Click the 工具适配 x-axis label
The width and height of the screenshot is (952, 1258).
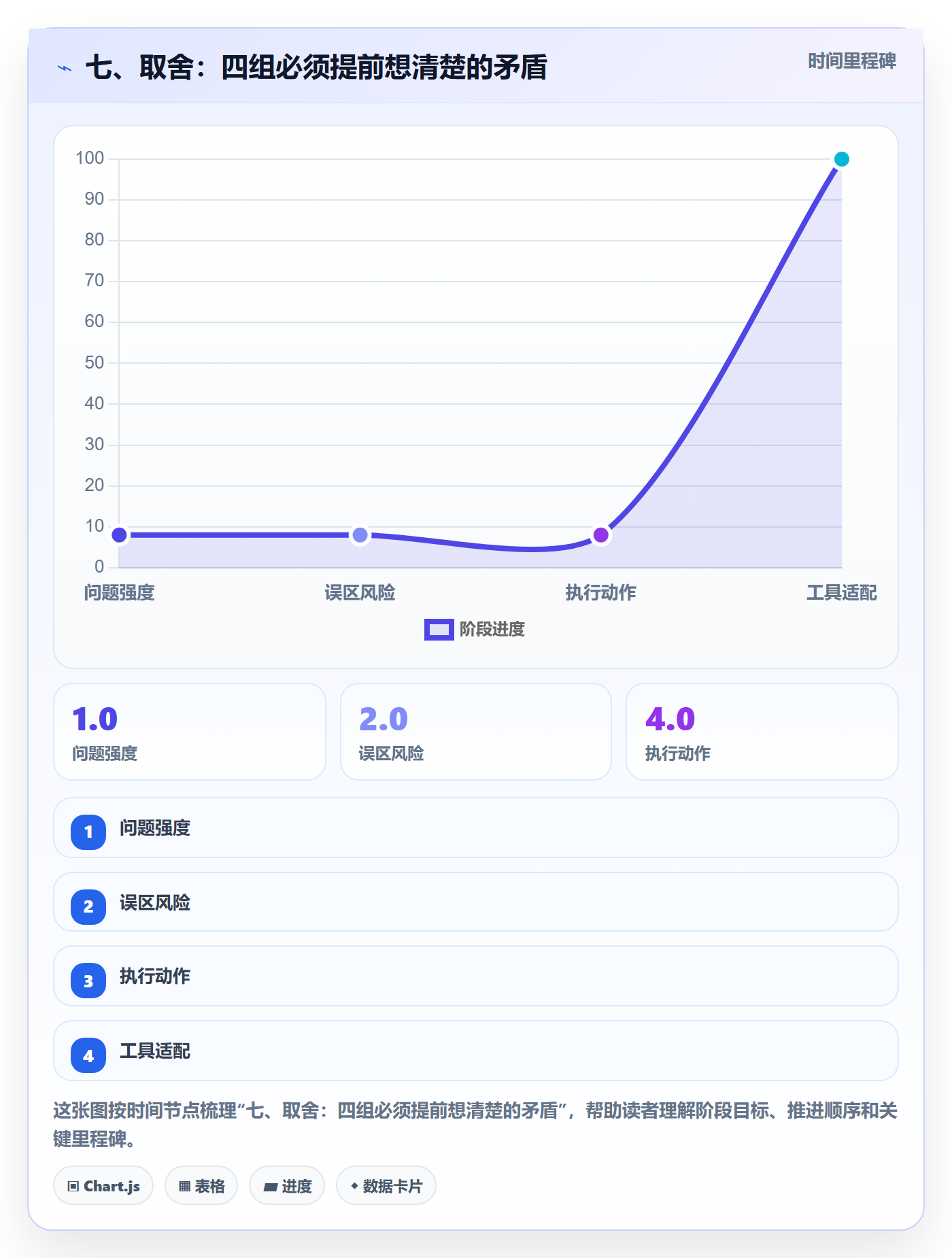pyautogui.click(x=841, y=593)
